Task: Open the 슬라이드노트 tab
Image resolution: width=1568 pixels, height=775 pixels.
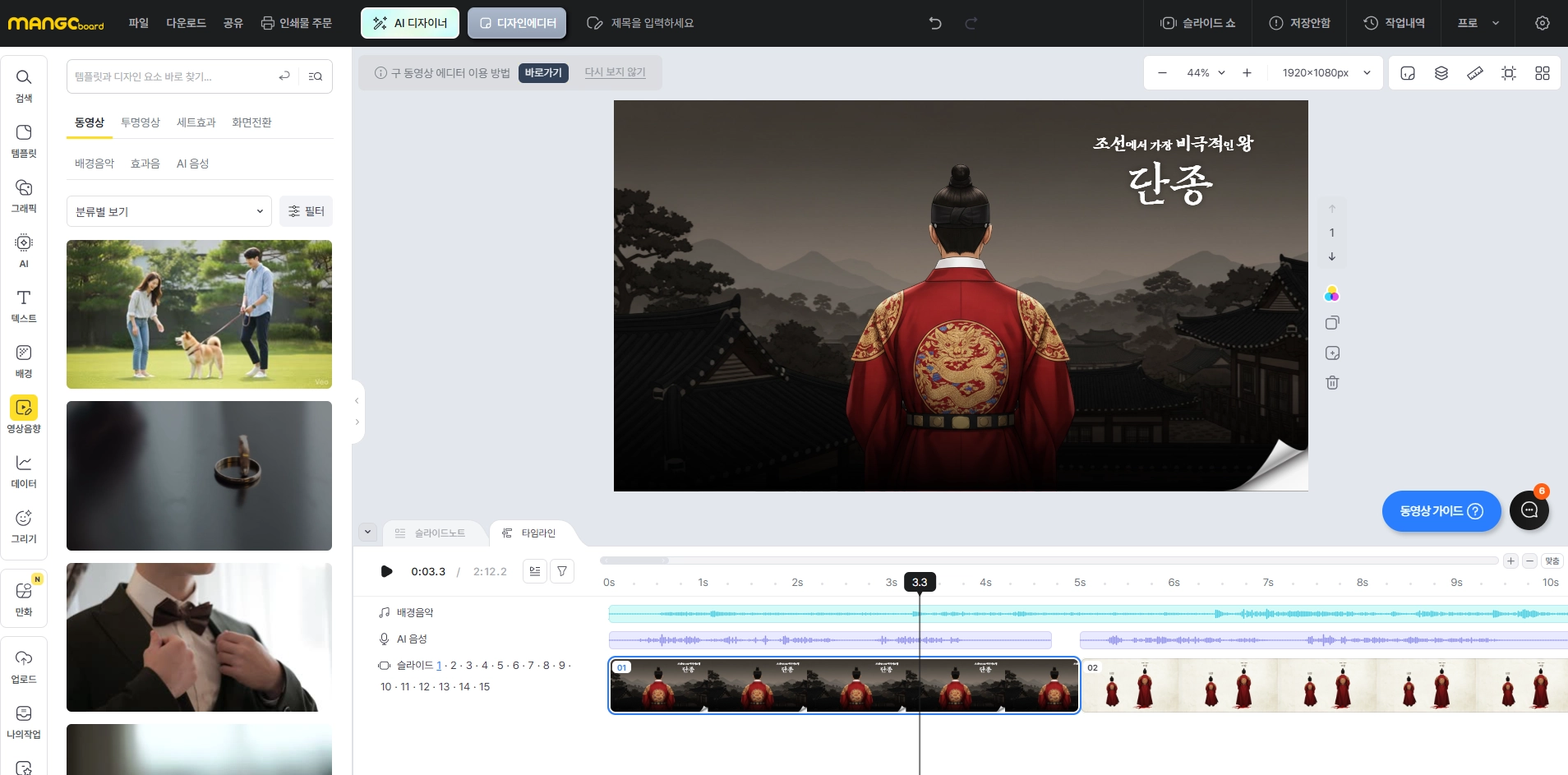Action: click(431, 533)
